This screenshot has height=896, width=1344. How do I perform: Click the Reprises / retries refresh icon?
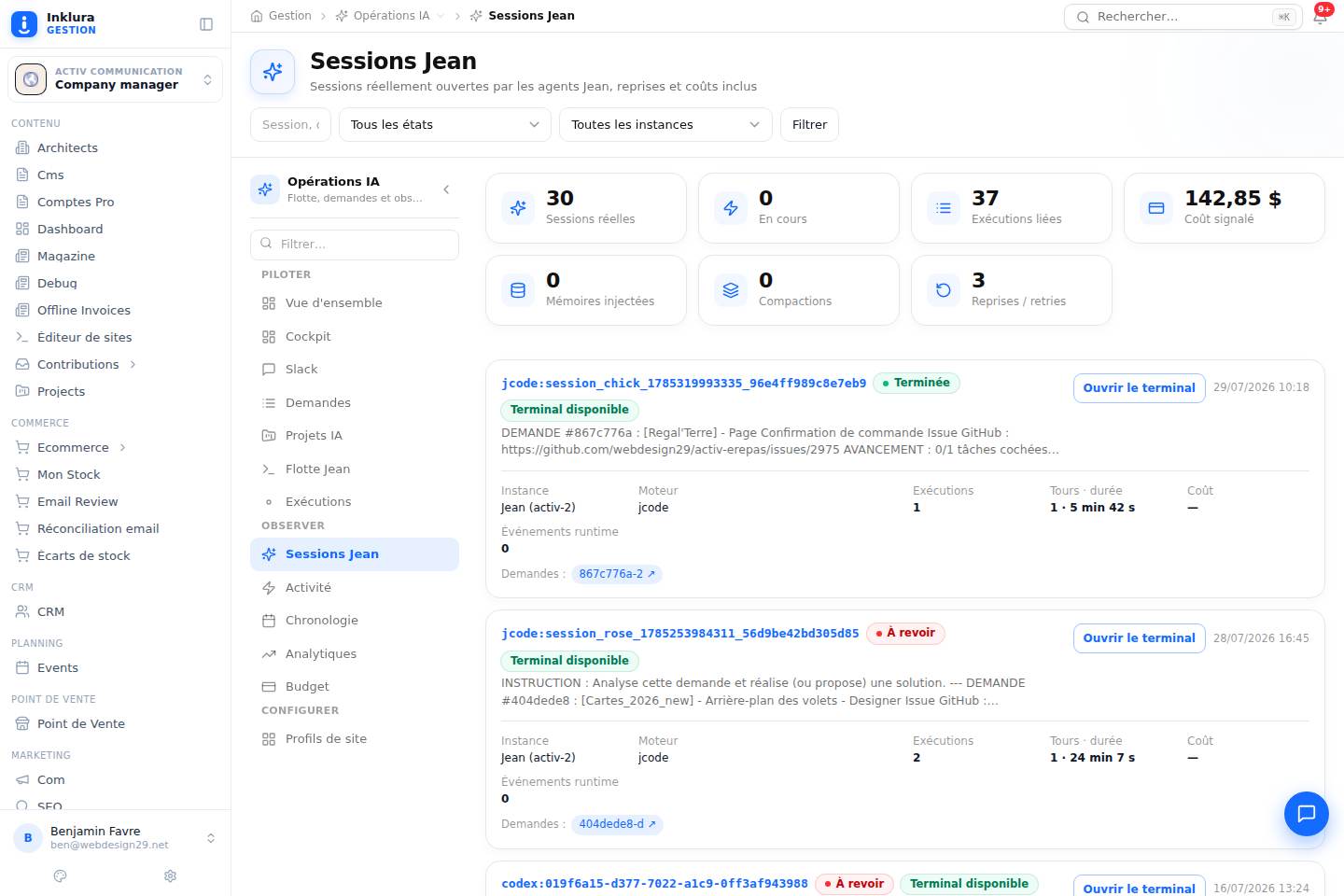(944, 290)
